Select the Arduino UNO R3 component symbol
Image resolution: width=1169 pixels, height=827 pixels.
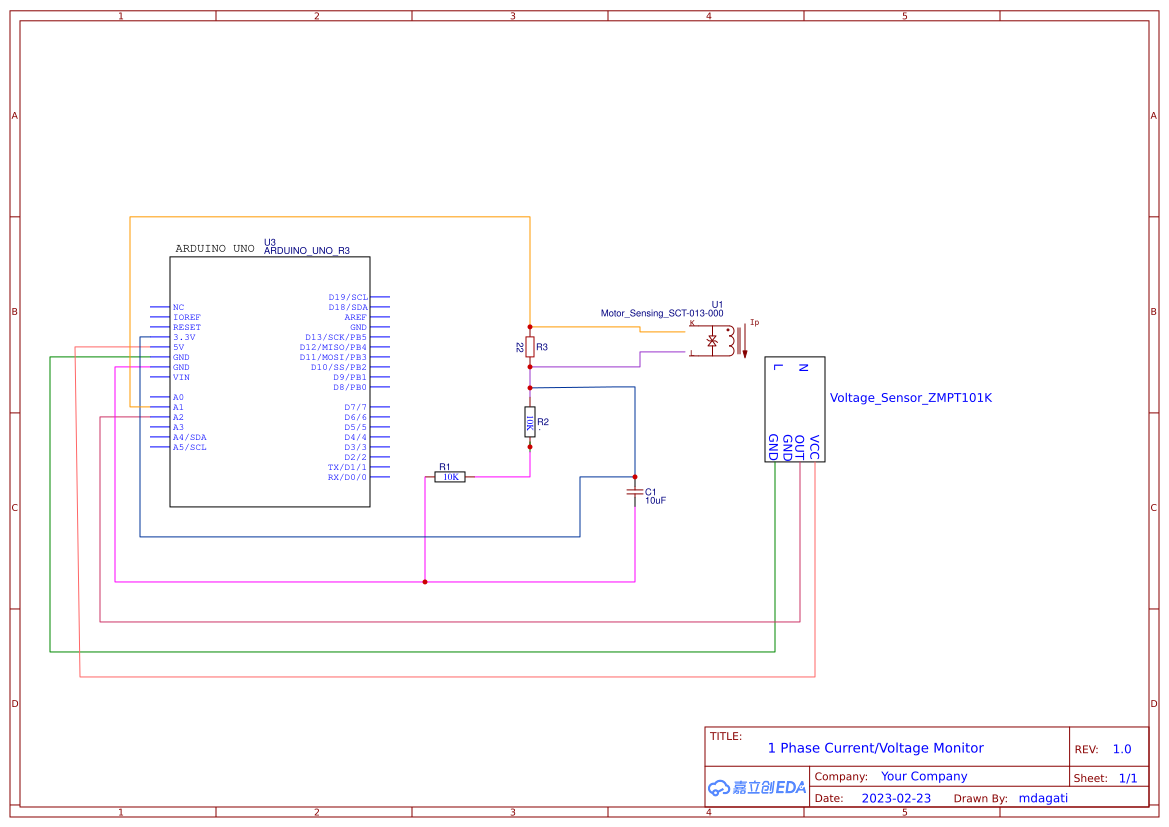(270, 380)
